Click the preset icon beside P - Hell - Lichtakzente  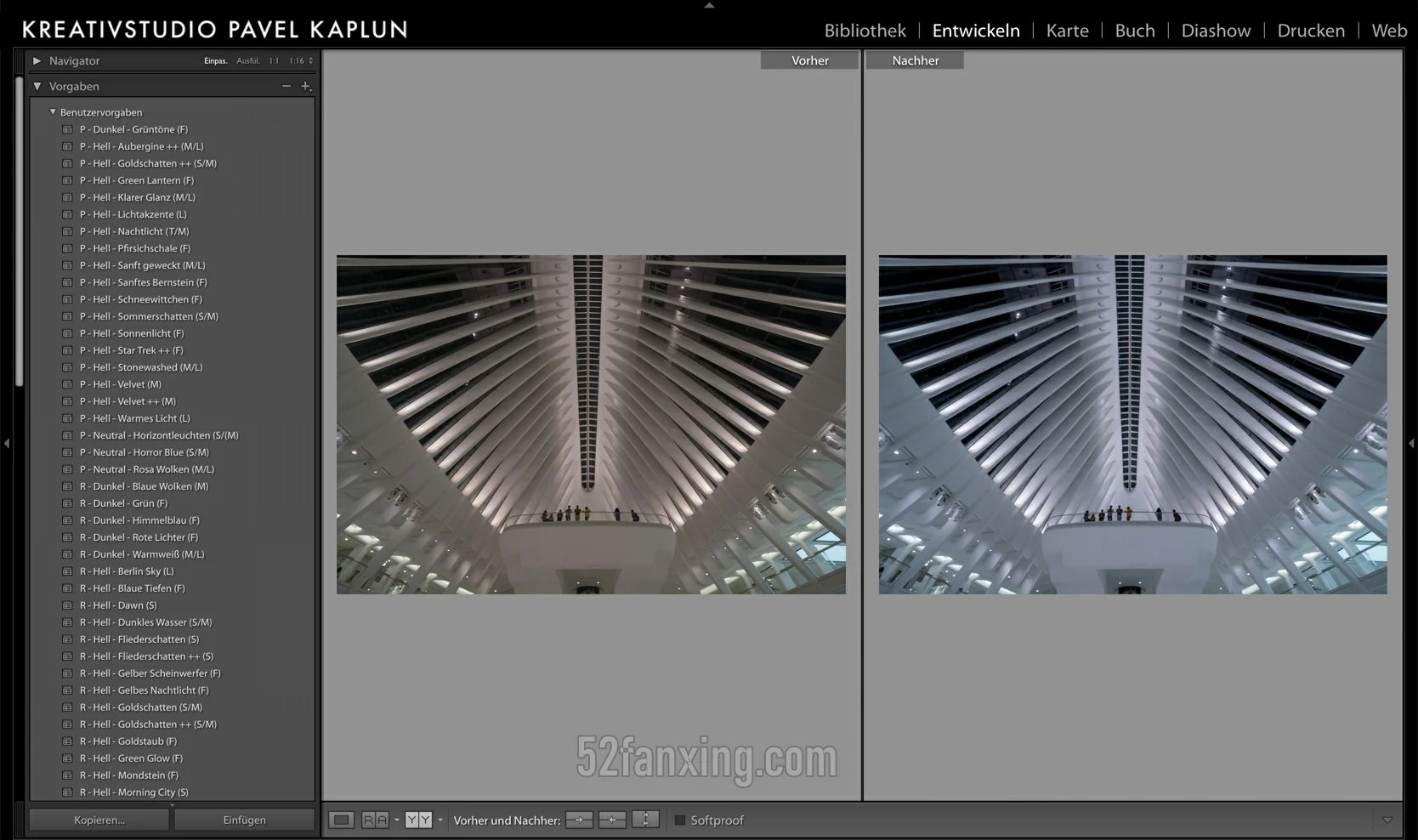coord(67,214)
